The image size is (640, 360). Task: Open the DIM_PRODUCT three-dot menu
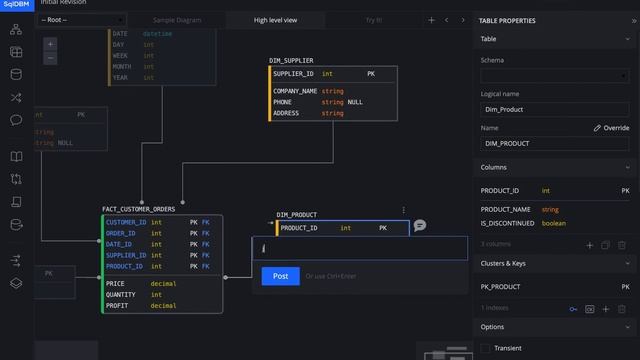click(x=404, y=210)
